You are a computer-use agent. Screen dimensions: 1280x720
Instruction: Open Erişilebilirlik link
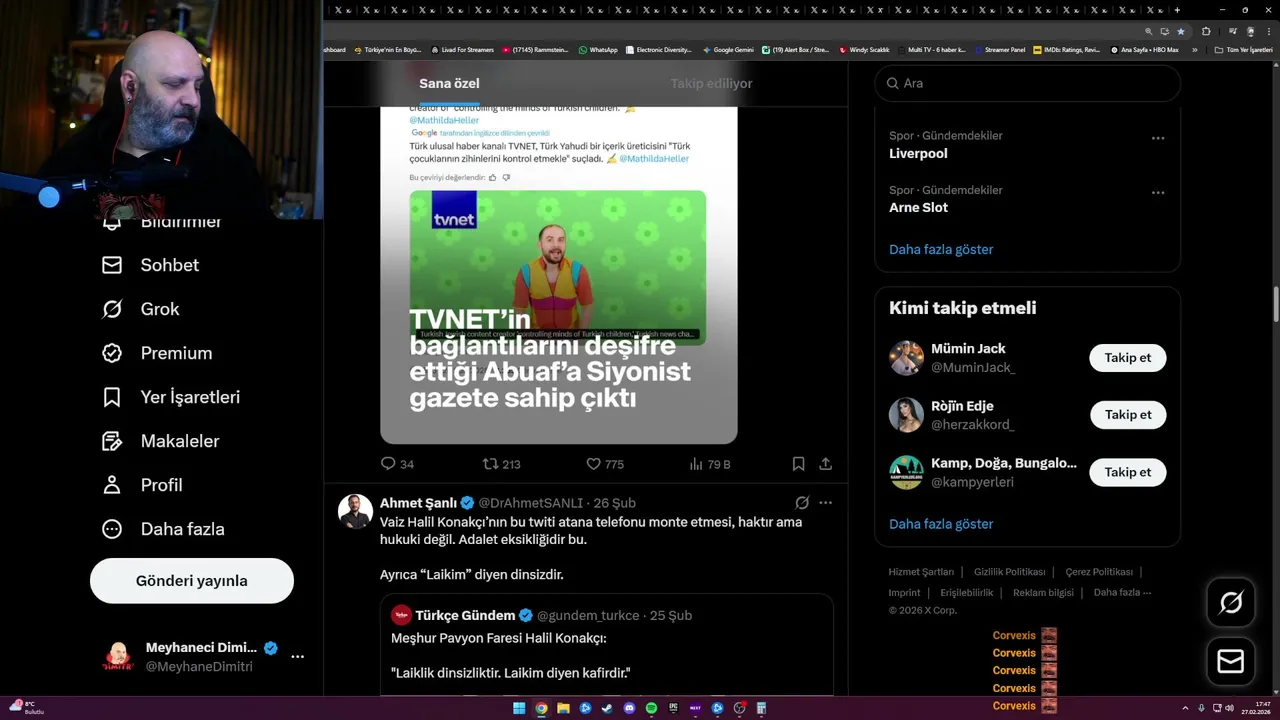point(966,593)
